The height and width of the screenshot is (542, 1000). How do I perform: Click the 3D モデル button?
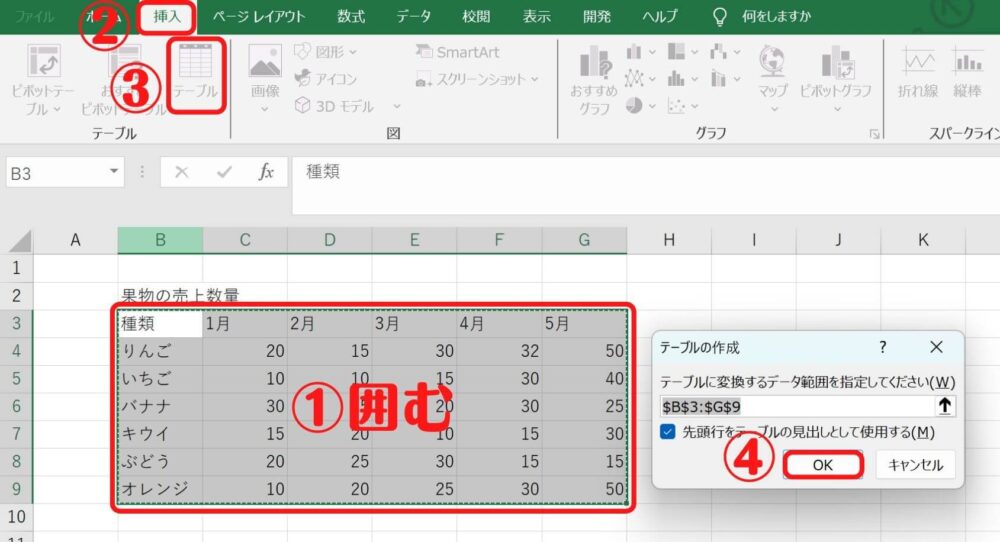(335, 106)
